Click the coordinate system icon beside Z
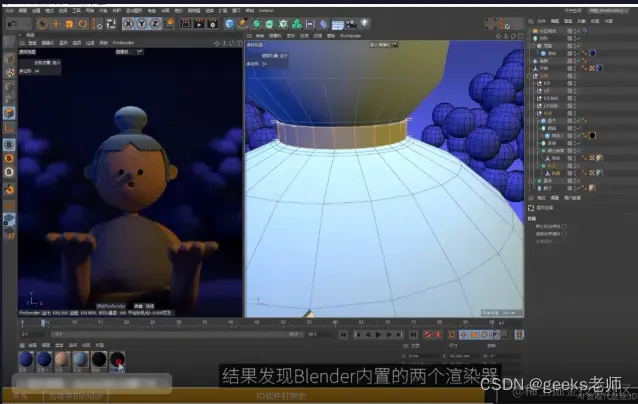The width and height of the screenshot is (638, 404). pyautogui.click(x=169, y=24)
